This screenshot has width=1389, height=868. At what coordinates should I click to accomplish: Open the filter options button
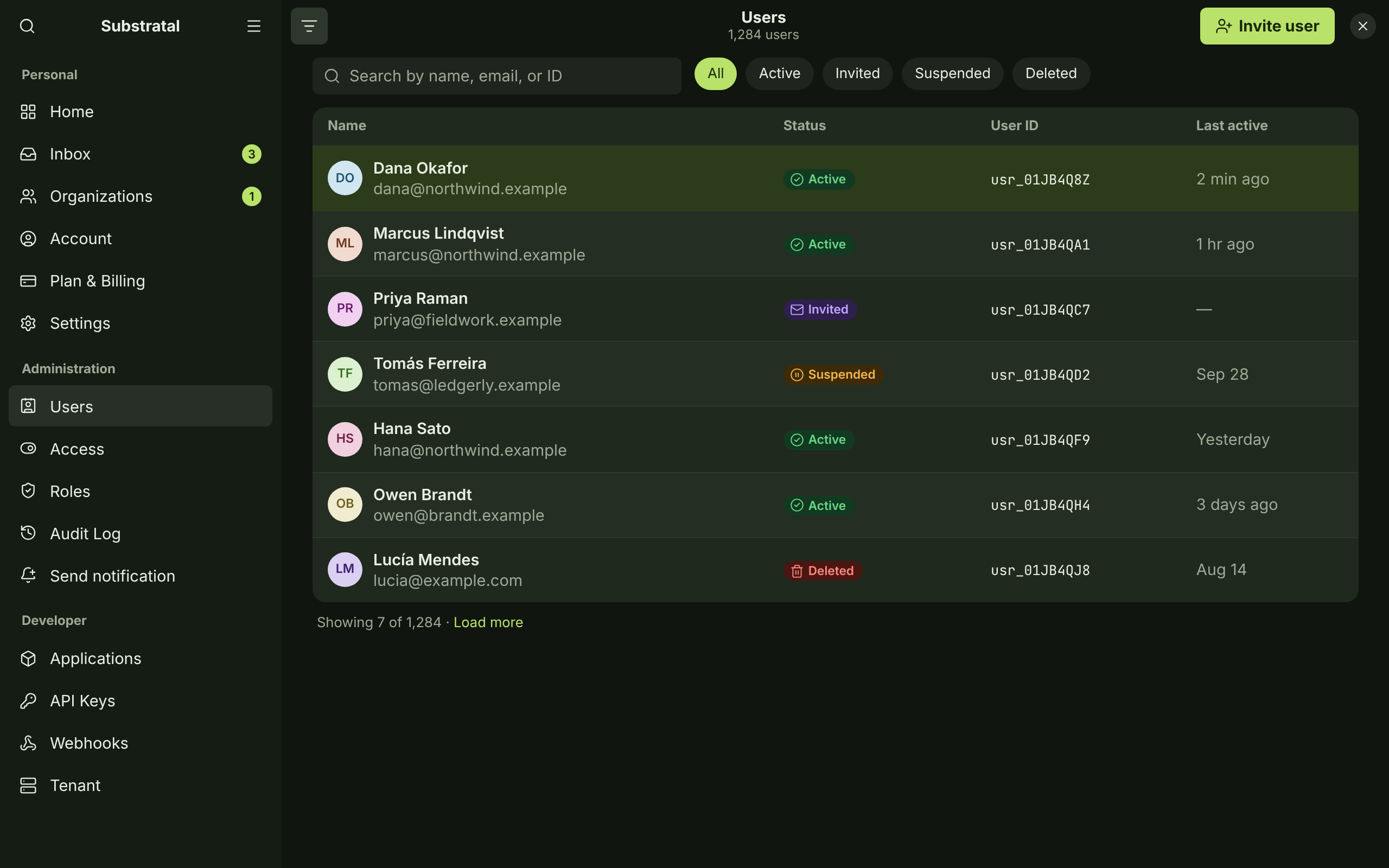[309, 26]
